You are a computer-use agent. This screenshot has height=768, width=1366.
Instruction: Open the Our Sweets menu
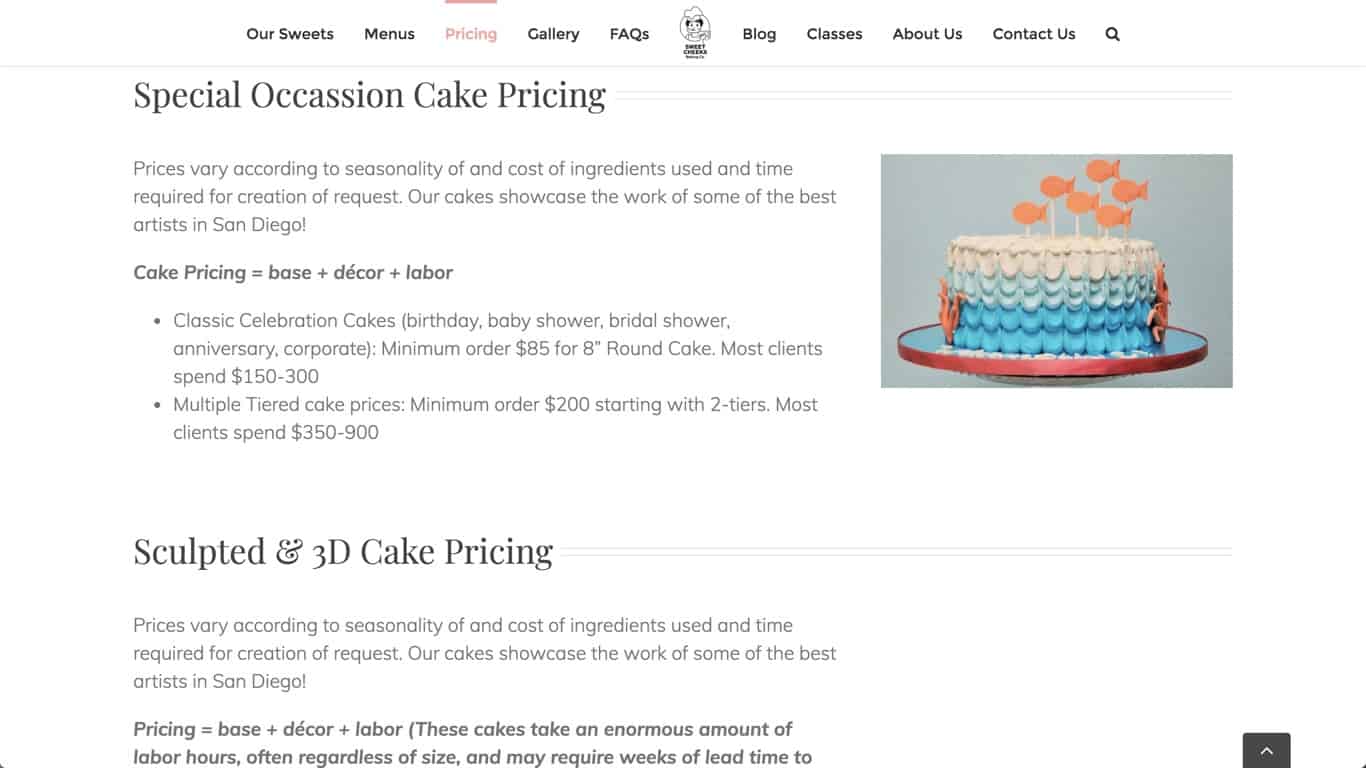[290, 34]
